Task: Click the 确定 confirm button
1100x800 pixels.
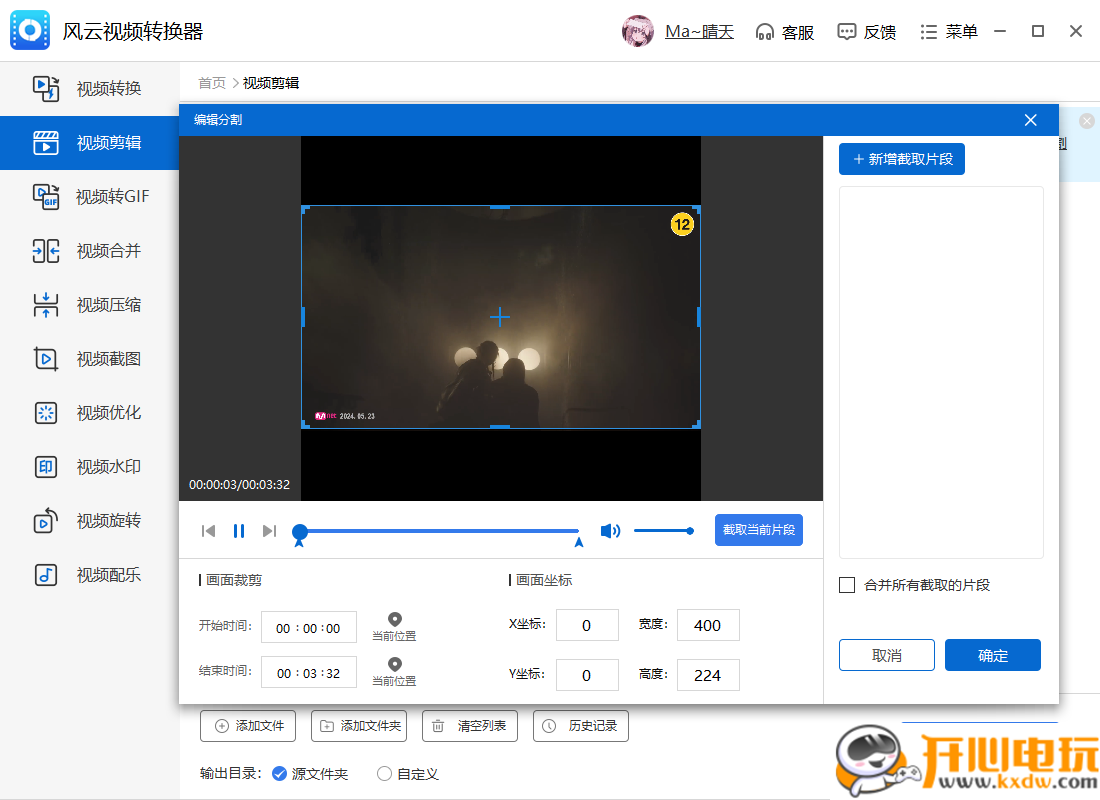Action: point(992,655)
